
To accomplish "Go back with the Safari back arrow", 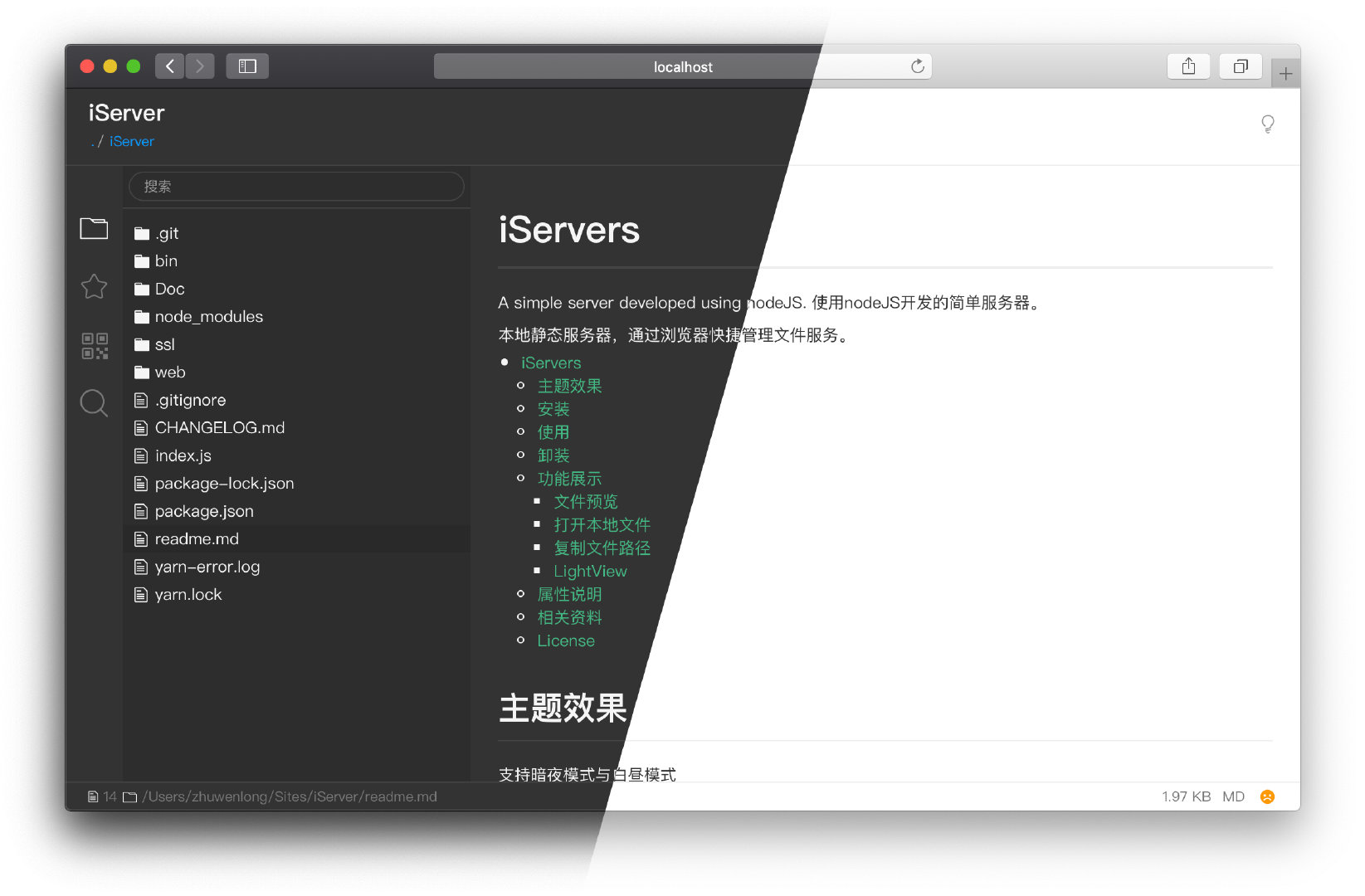I will click(169, 66).
